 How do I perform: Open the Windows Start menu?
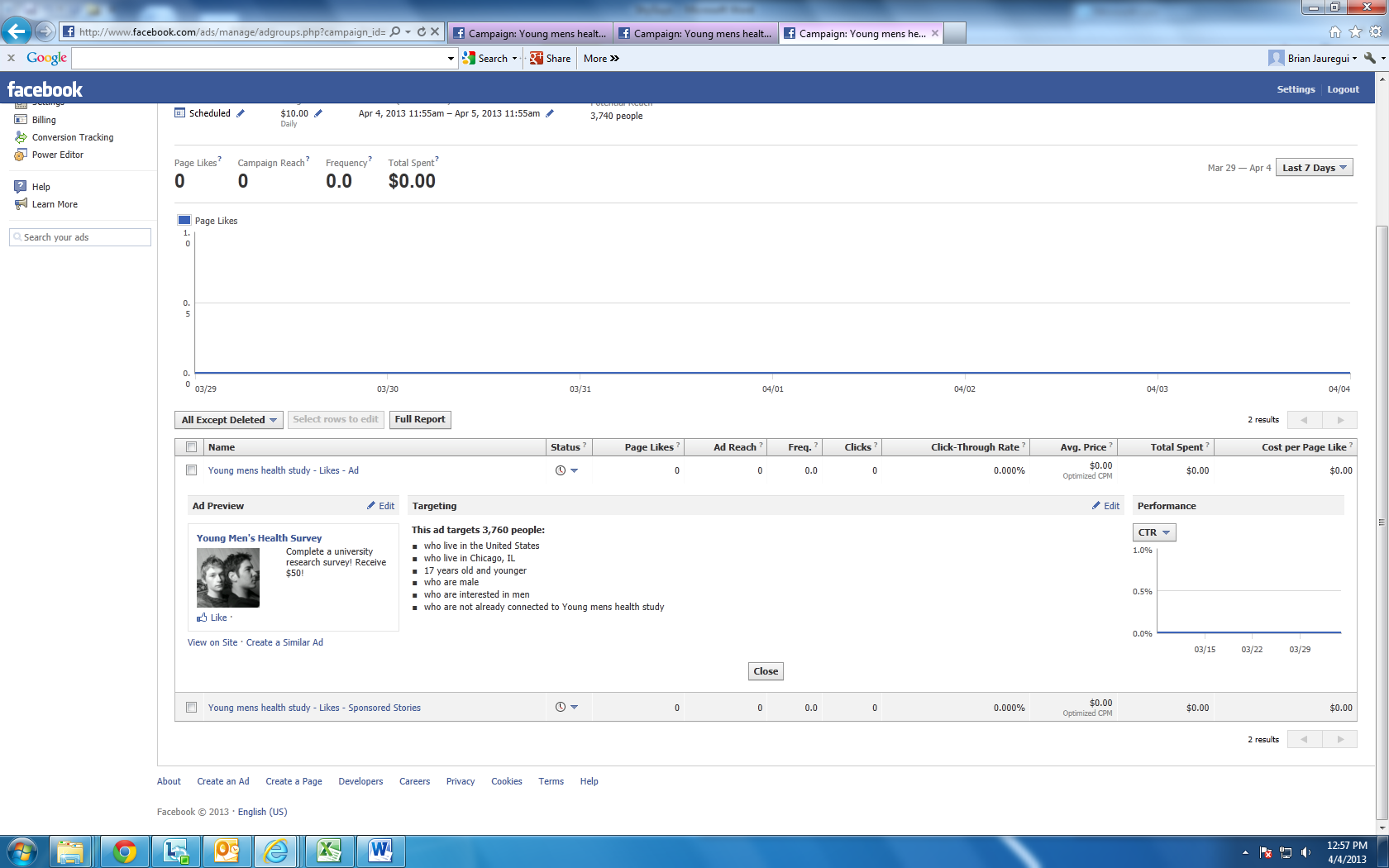(x=21, y=851)
